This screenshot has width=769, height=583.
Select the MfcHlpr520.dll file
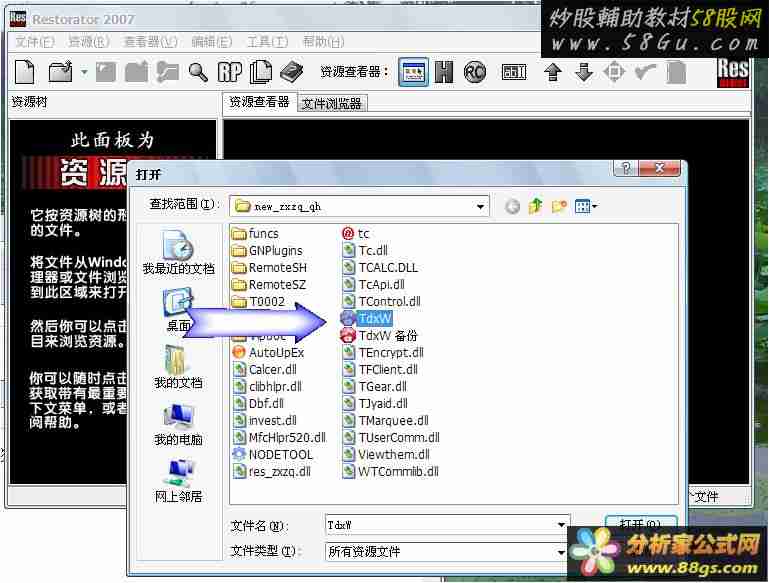pyautogui.click(x=280, y=437)
